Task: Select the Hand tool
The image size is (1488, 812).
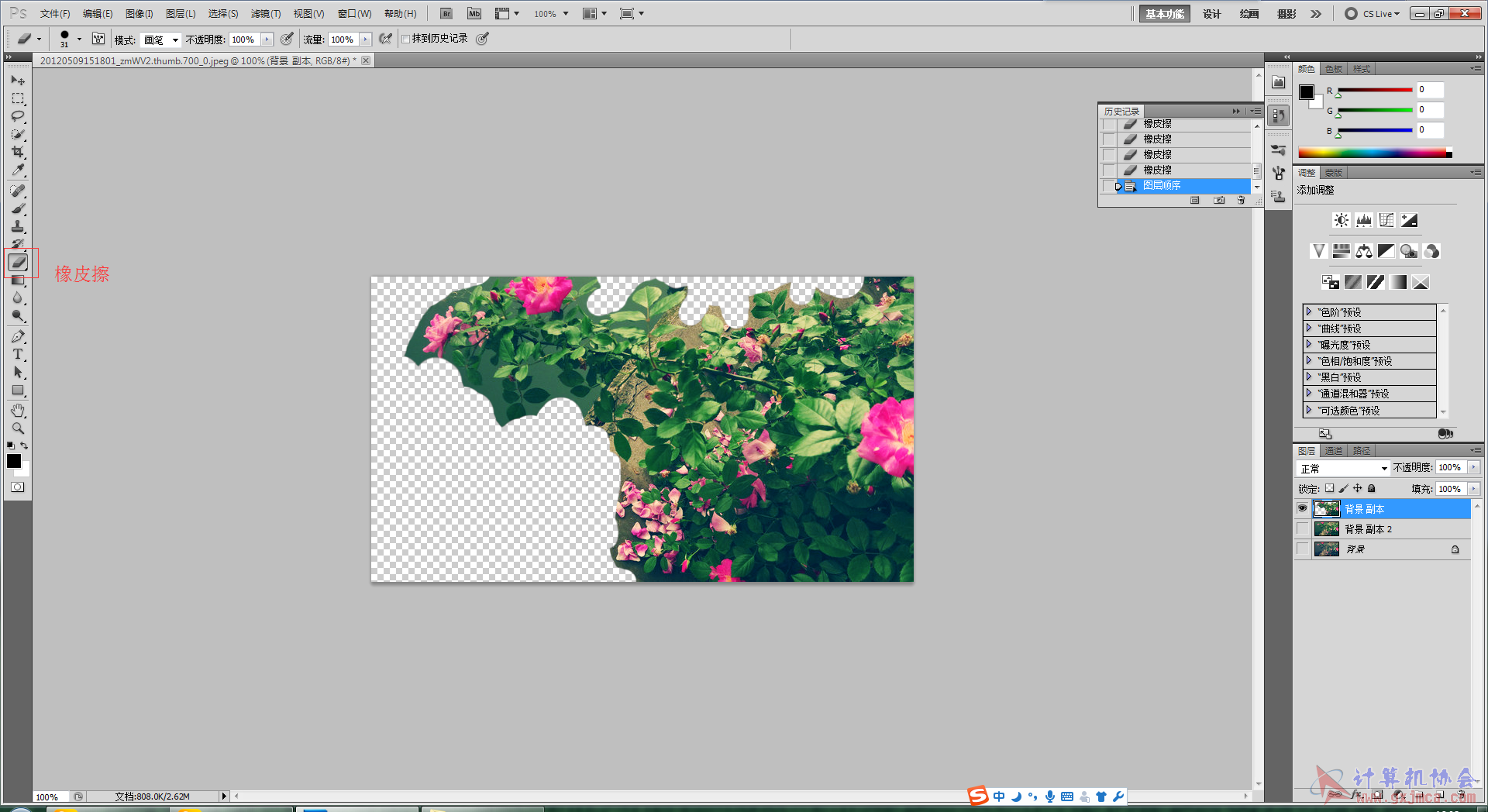Action: pos(18,411)
